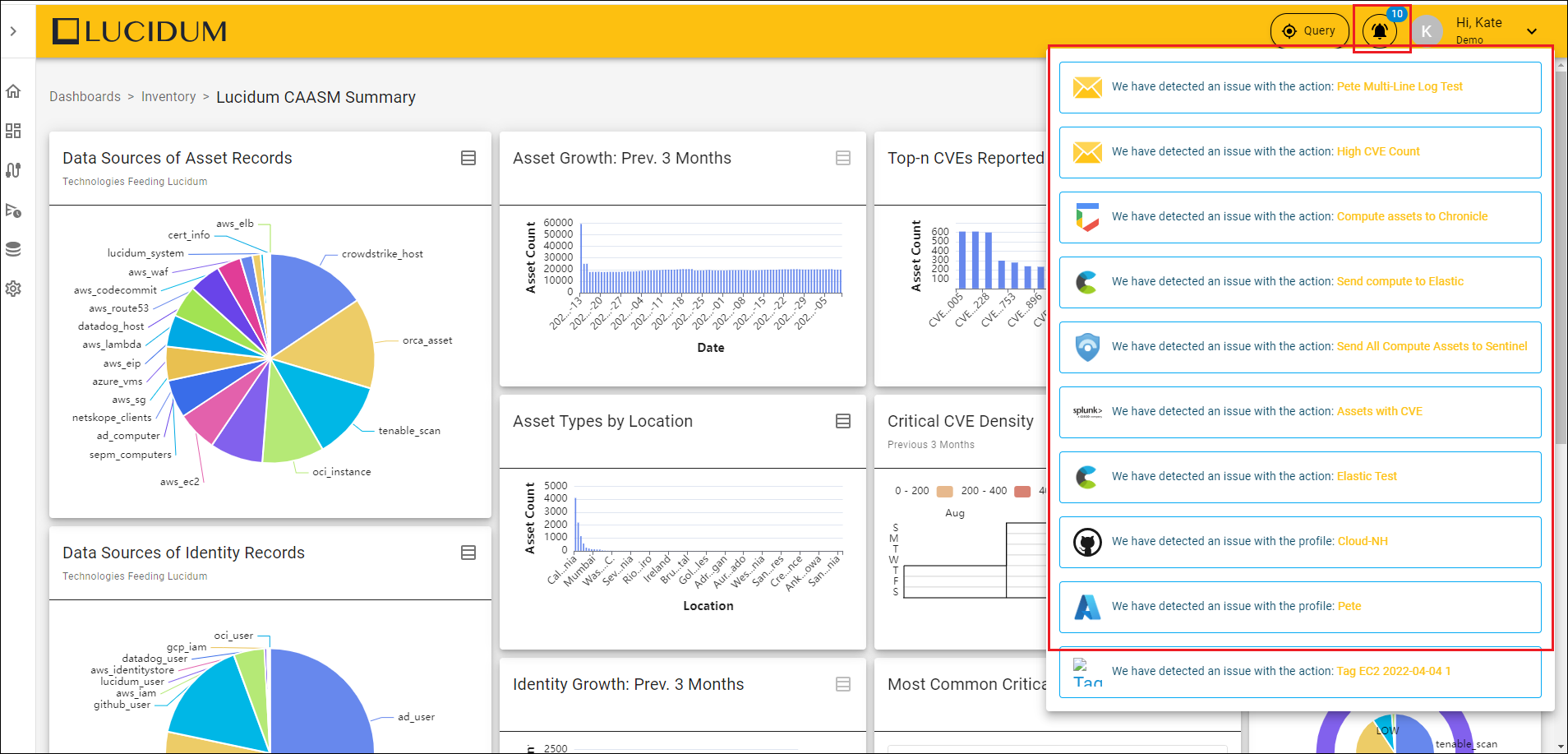Click the Azure icon beside the Pete profile
Viewport: 1568px width, 754px height.
coord(1087,607)
